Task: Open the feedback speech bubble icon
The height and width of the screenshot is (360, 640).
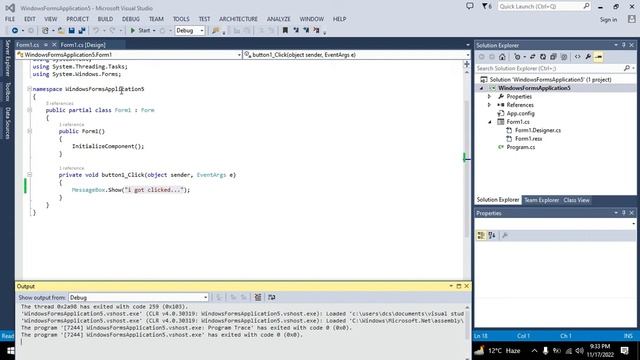Action: pos(470,6)
